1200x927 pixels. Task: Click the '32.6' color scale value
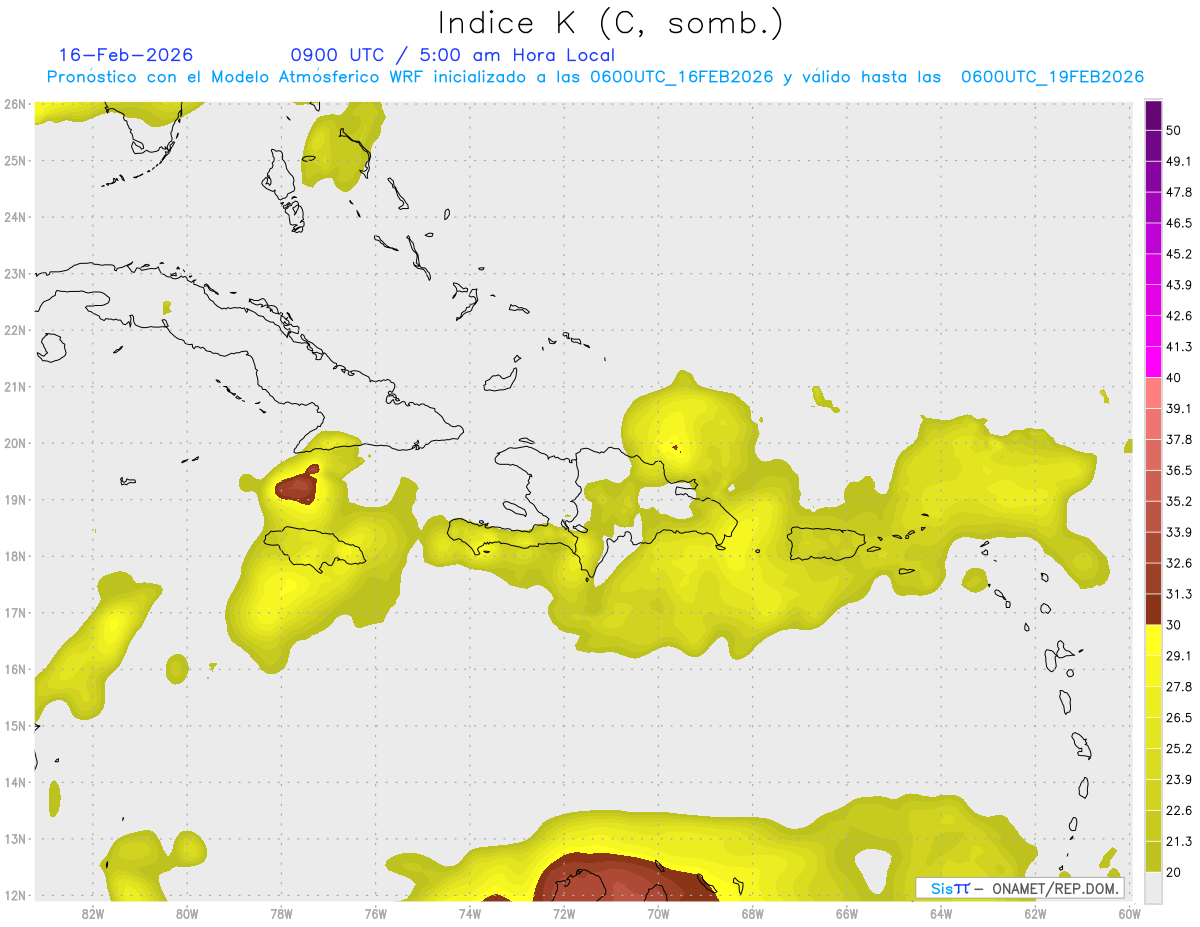click(x=1179, y=563)
